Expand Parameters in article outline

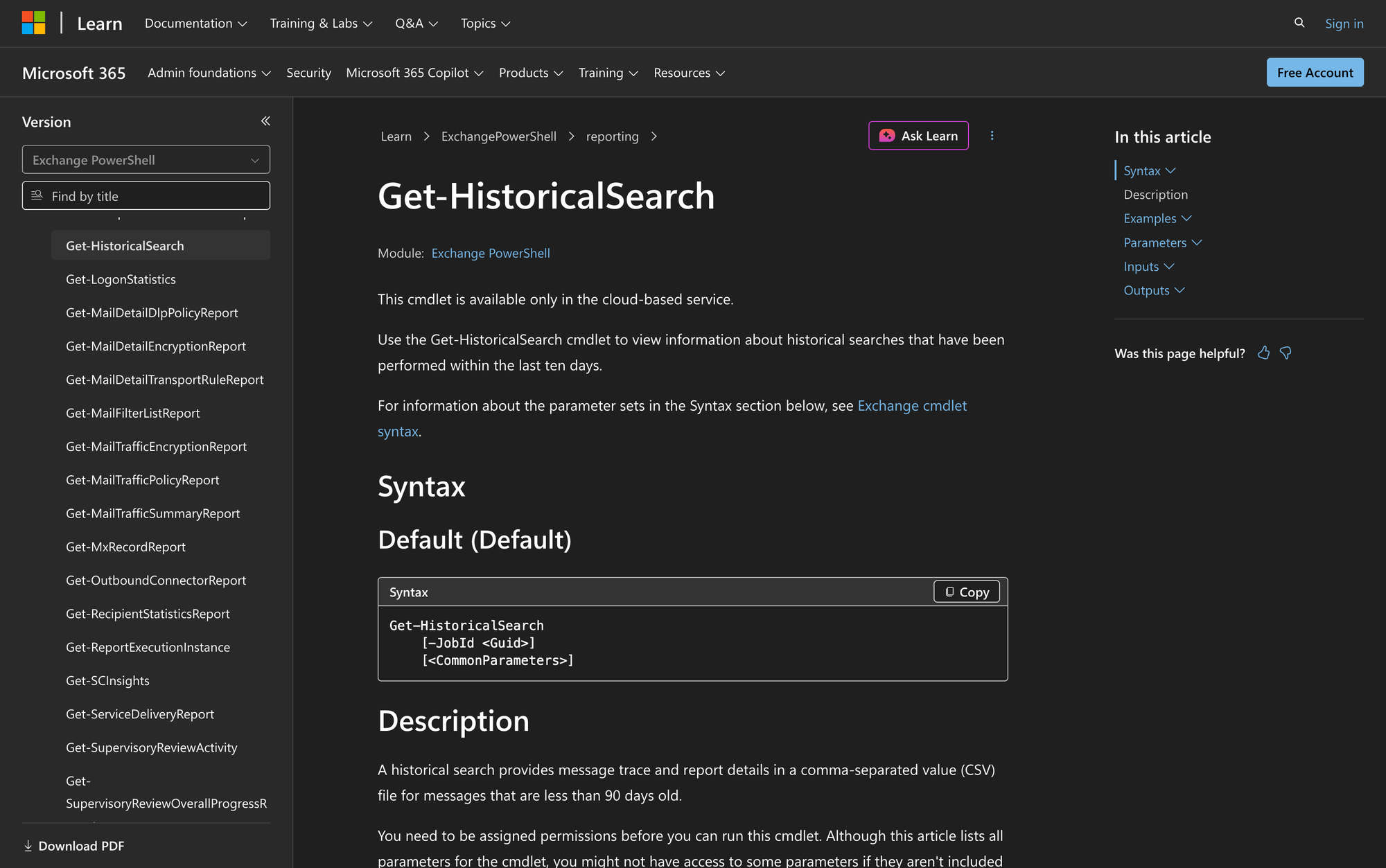click(x=1163, y=243)
